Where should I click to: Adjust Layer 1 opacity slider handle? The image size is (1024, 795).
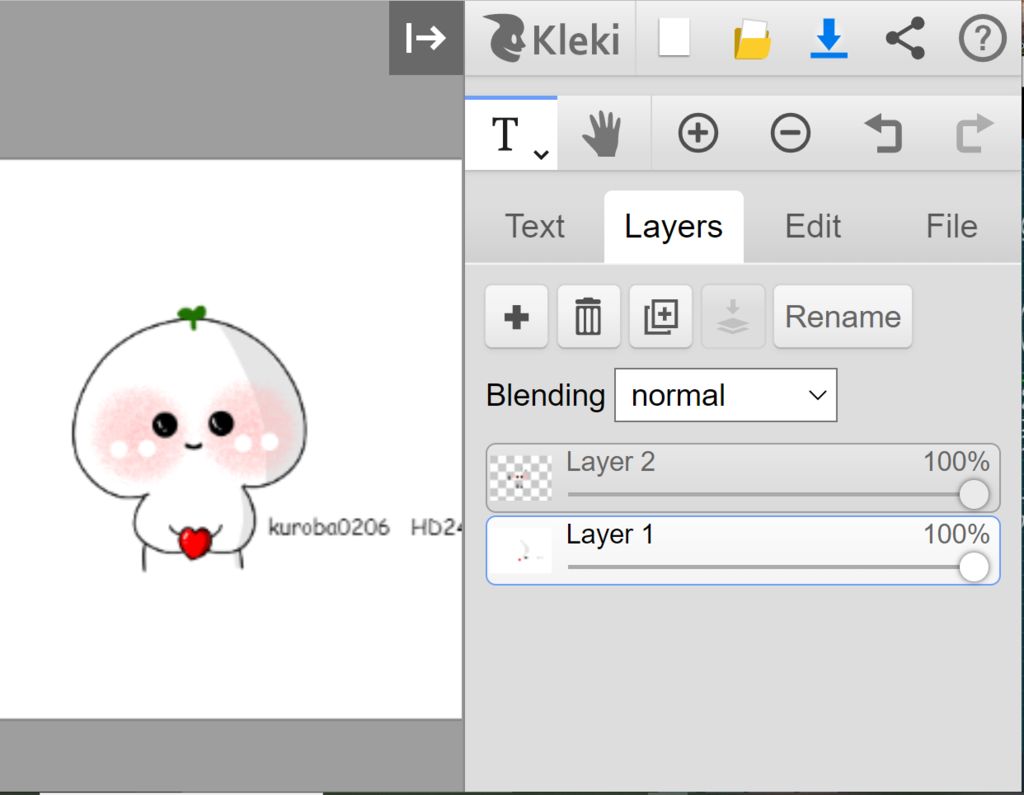pyautogui.click(x=973, y=567)
